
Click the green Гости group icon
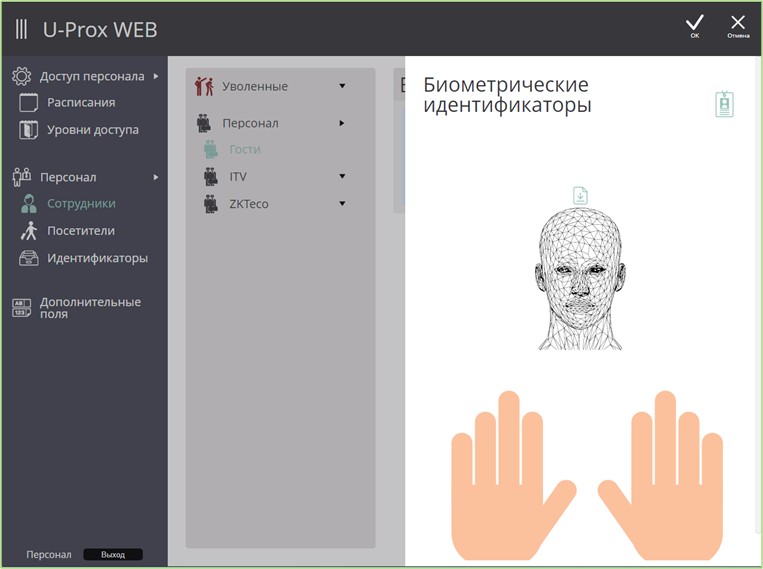tap(211, 149)
